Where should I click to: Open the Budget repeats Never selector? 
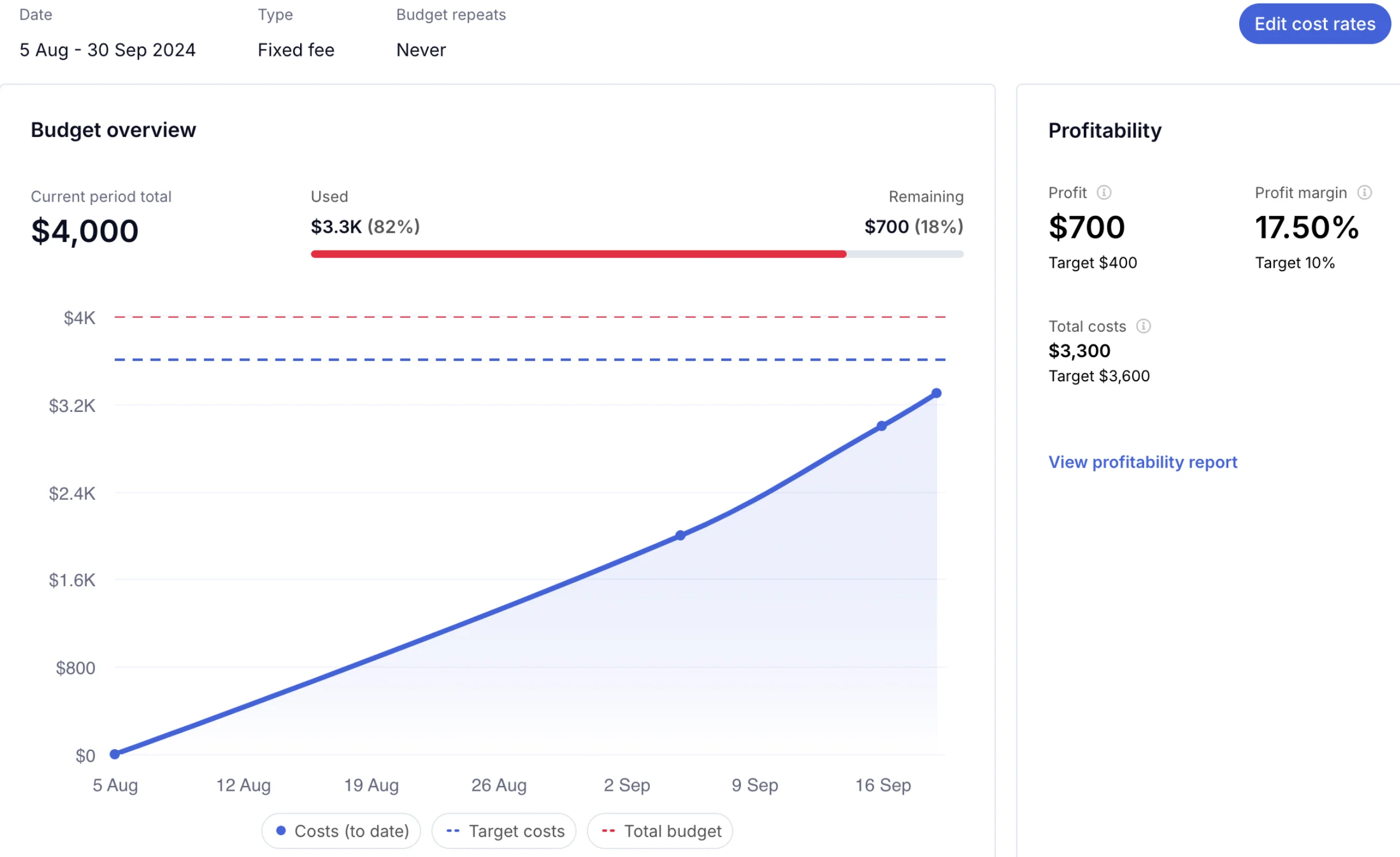point(419,50)
